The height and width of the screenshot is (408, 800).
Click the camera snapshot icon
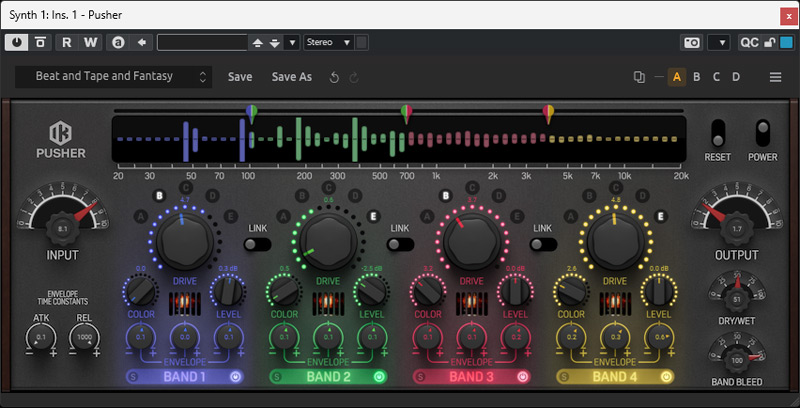pos(692,42)
